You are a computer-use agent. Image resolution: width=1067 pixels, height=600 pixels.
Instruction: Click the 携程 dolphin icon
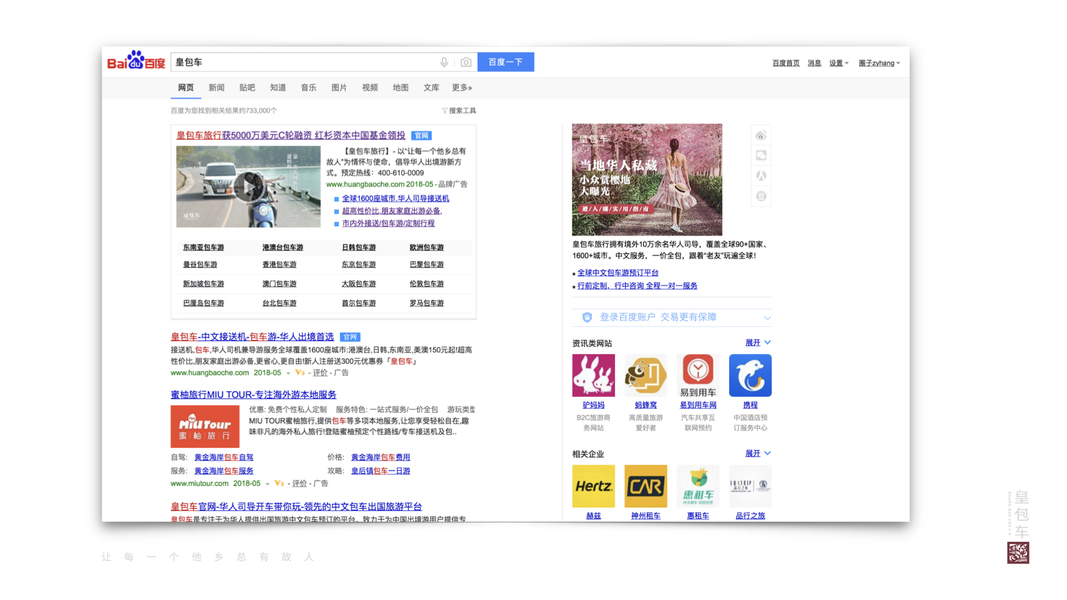pos(751,376)
